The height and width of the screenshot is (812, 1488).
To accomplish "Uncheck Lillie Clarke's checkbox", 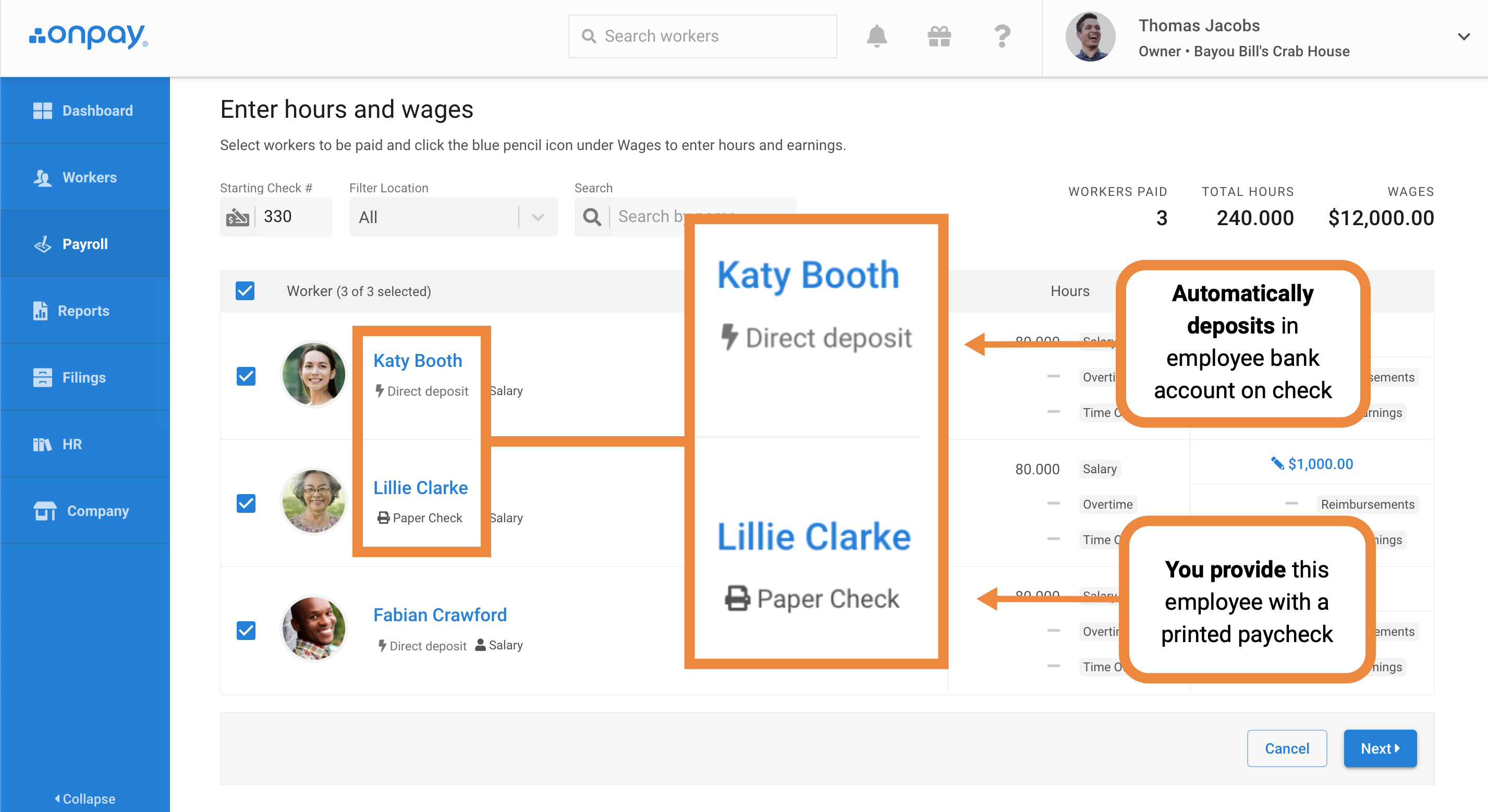I will pos(246,503).
